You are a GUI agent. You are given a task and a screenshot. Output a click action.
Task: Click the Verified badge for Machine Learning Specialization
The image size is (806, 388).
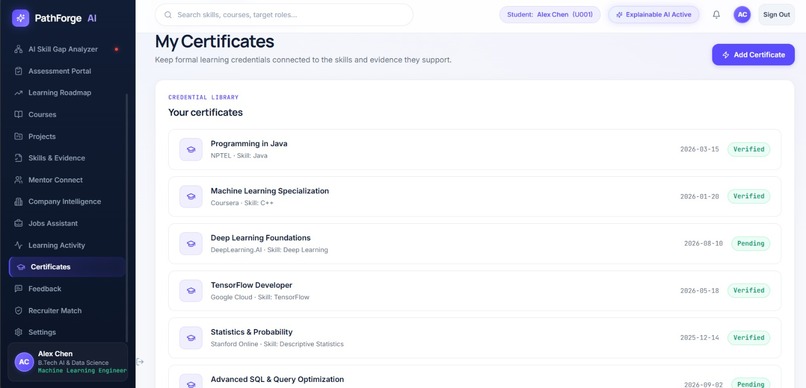click(748, 196)
